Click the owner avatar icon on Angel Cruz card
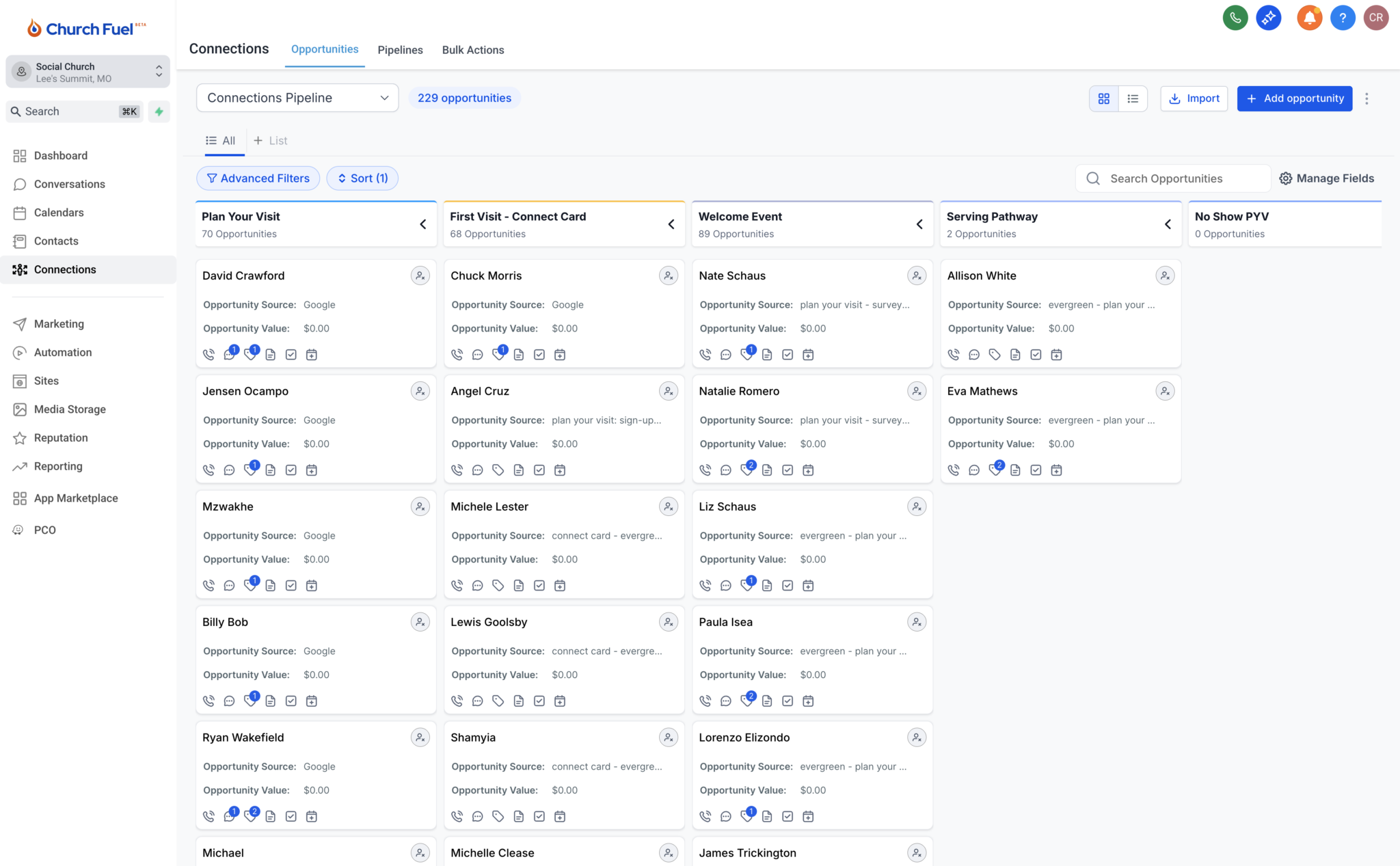The width and height of the screenshot is (1400, 866). tap(668, 391)
